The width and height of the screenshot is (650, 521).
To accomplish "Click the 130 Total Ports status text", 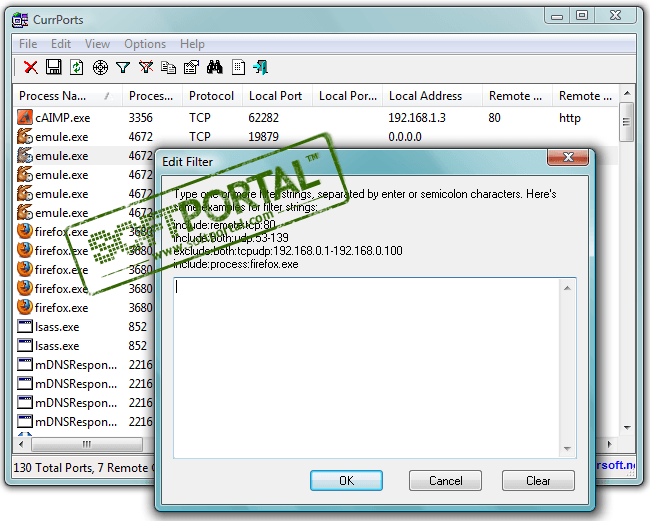I will click(53, 468).
